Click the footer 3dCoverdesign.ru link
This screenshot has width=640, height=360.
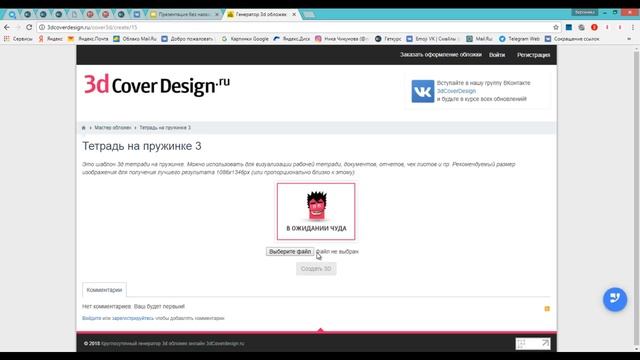click(225, 343)
